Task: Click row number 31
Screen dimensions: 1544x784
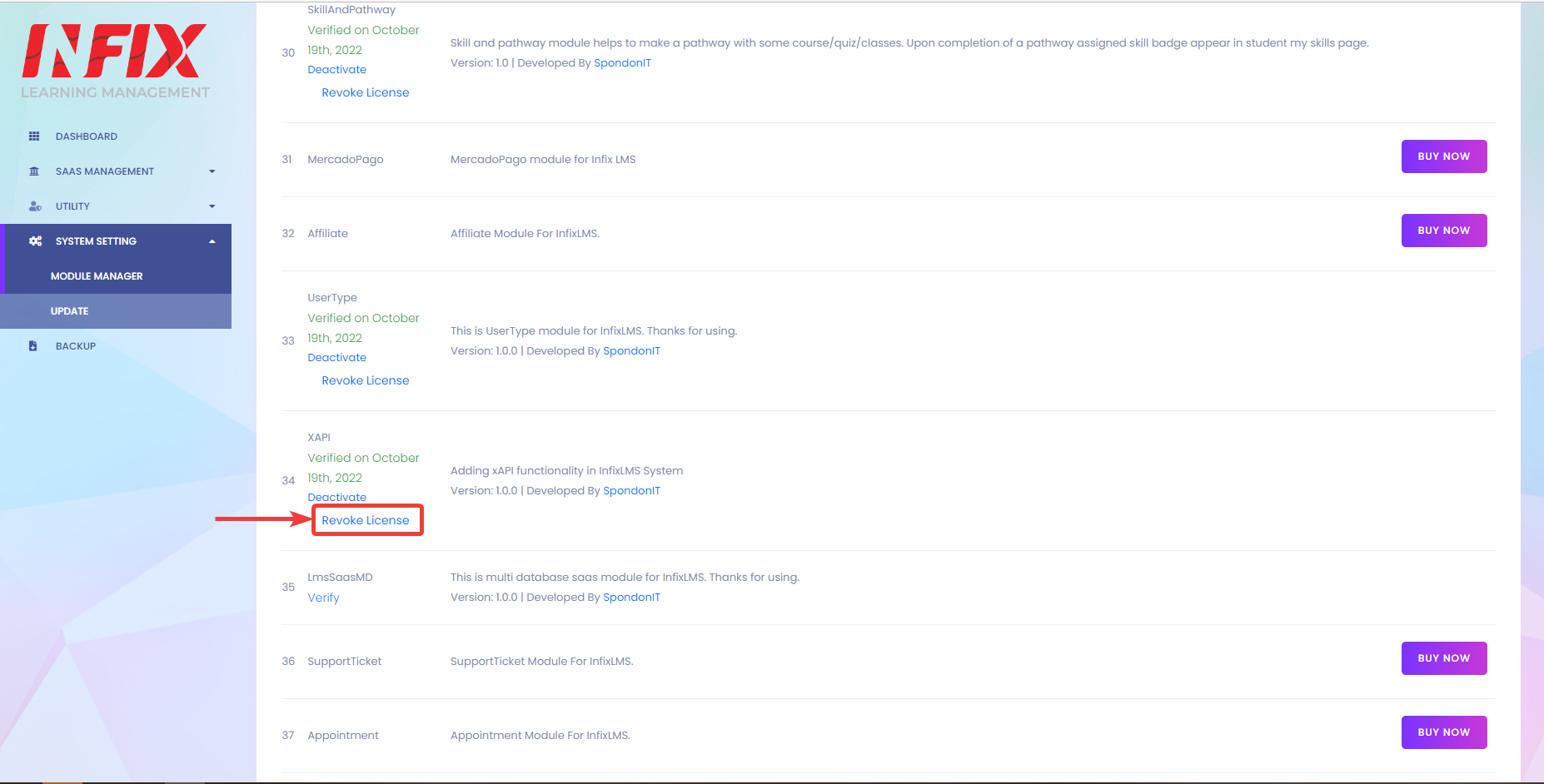Action: 286,160
